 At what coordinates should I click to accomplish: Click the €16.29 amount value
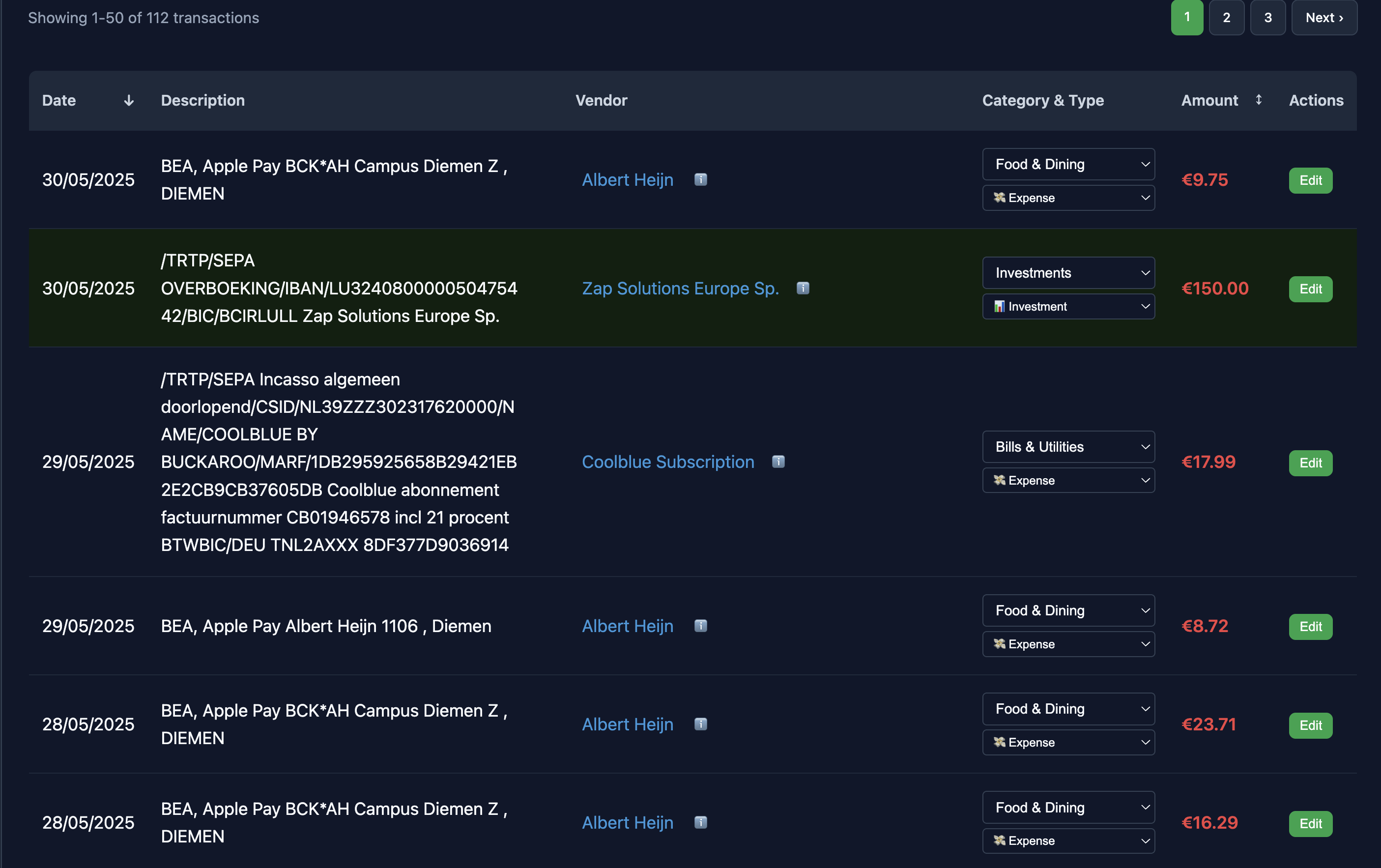coord(1209,822)
